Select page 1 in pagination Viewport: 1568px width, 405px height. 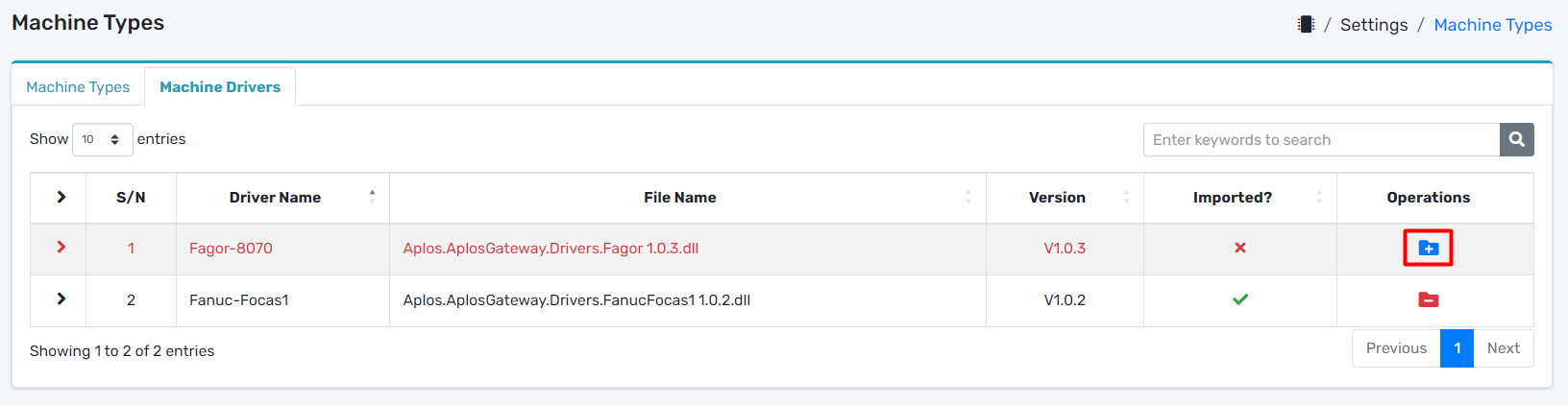pos(1457,348)
